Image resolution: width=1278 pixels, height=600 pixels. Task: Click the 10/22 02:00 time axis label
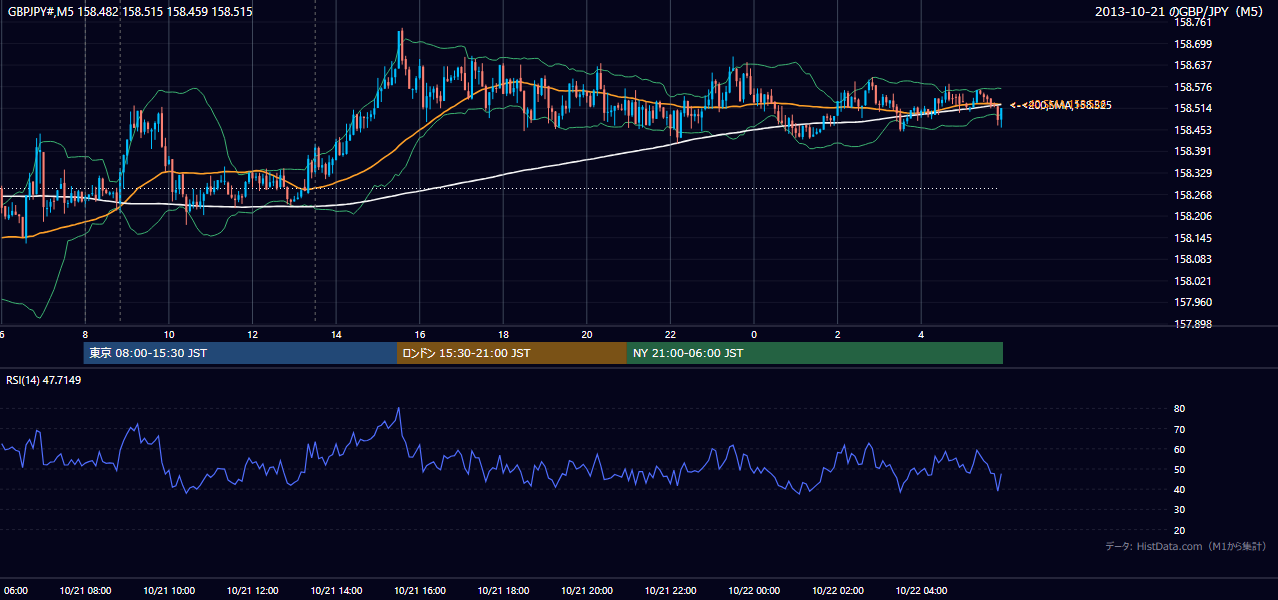(x=838, y=591)
